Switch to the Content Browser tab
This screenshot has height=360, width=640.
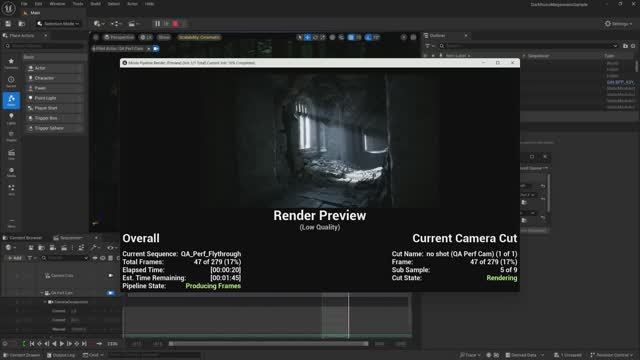click(x=22, y=238)
